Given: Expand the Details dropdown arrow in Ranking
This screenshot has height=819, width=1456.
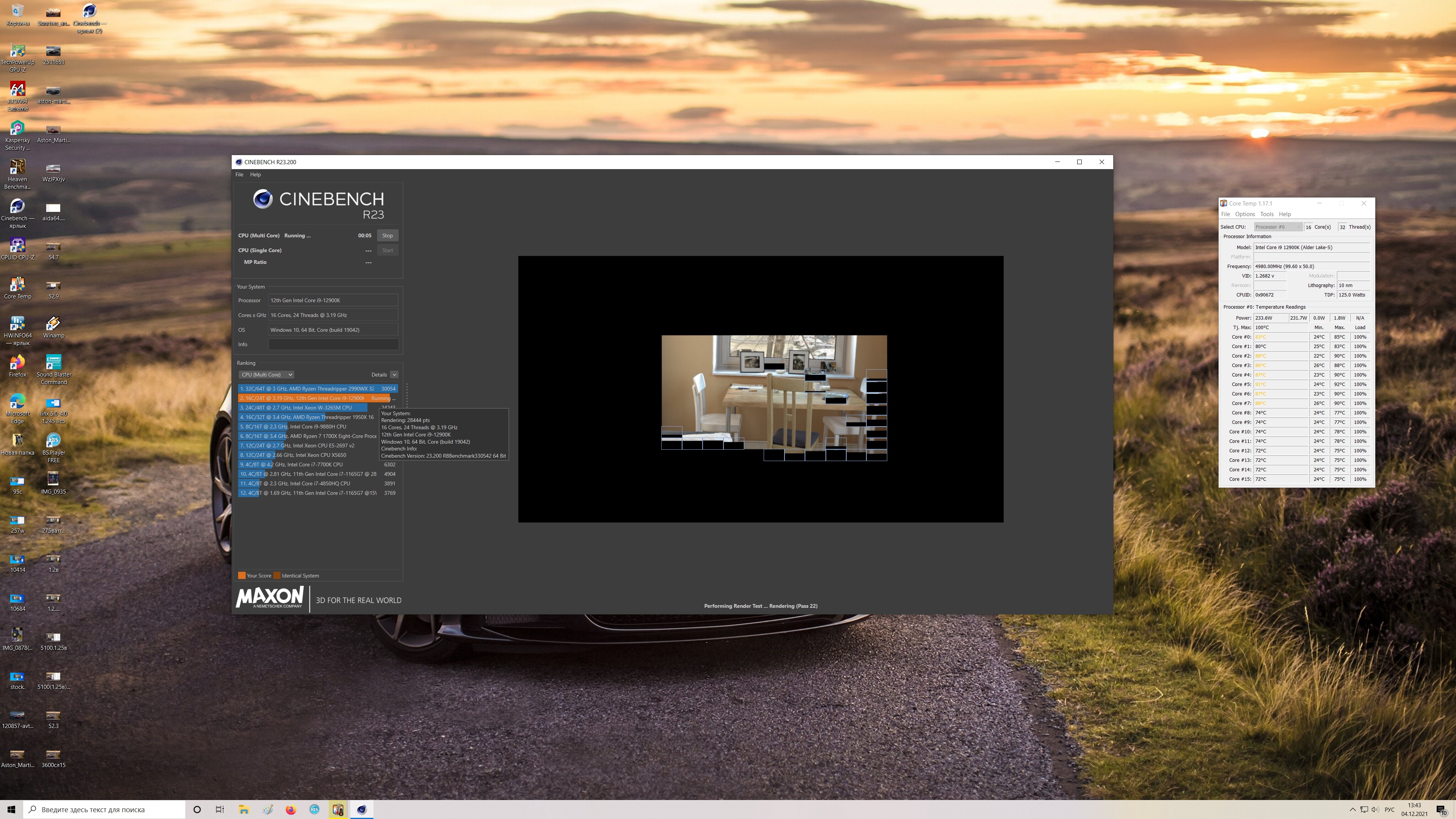Looking at the screenshot, I should click(x=394, y=375).
